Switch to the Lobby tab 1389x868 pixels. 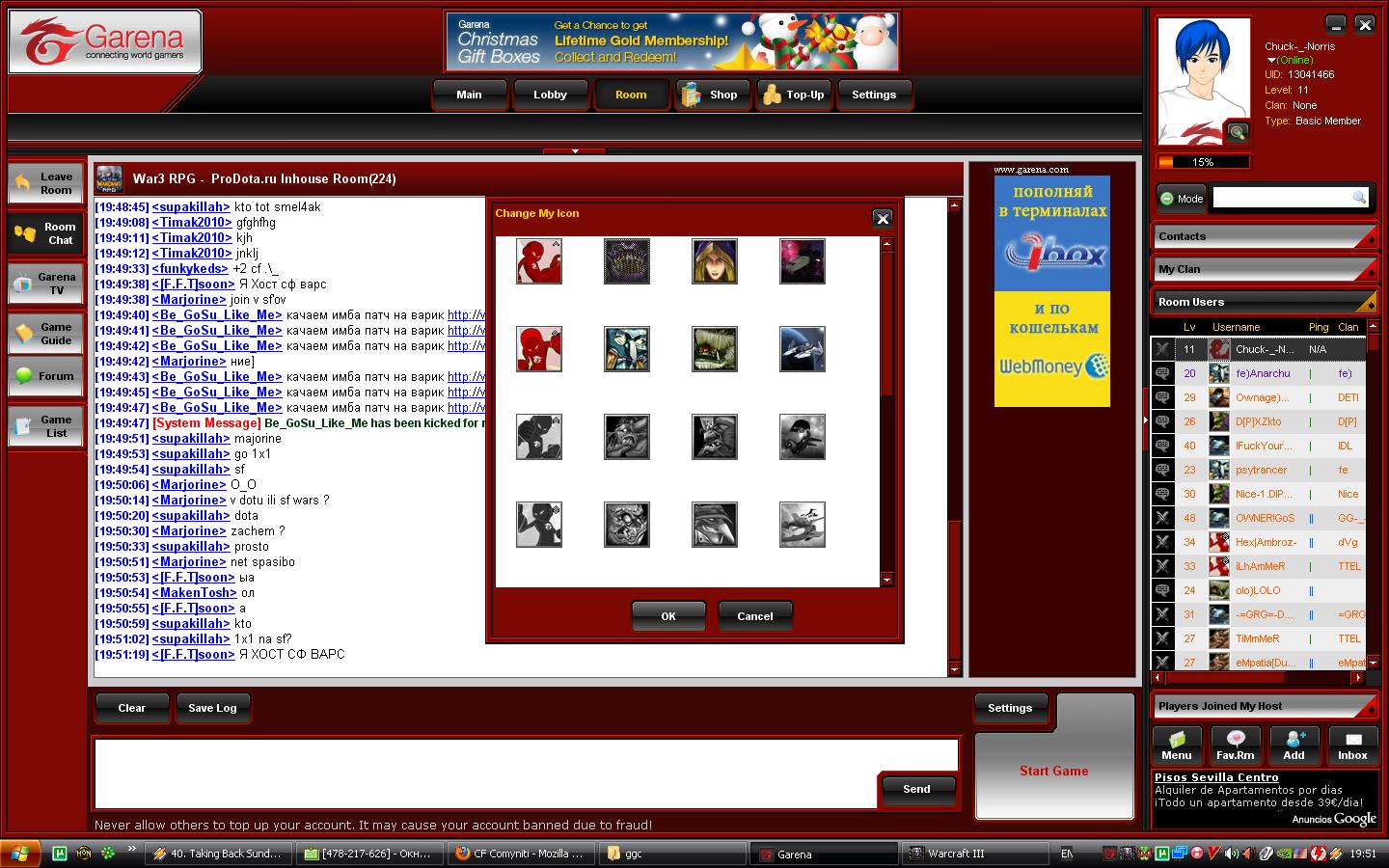tap(550, 95)
